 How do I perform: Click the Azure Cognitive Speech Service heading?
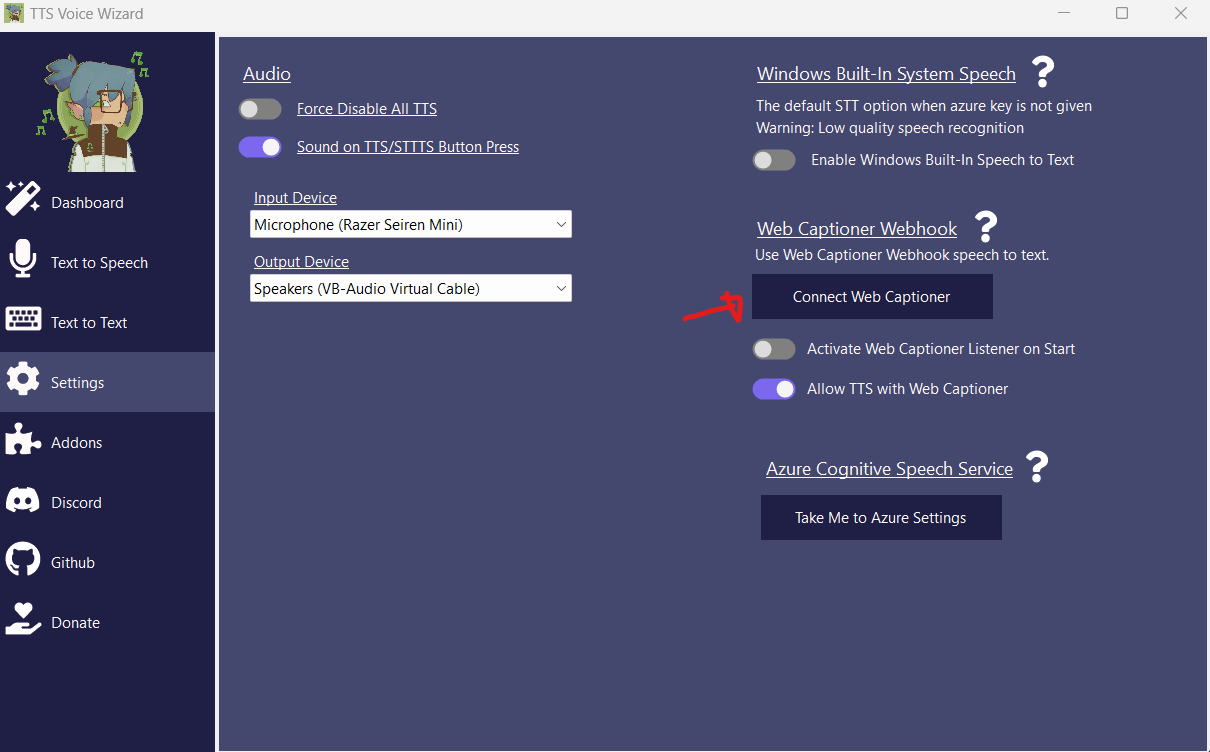pyautogui.click(x=889, y=469)
